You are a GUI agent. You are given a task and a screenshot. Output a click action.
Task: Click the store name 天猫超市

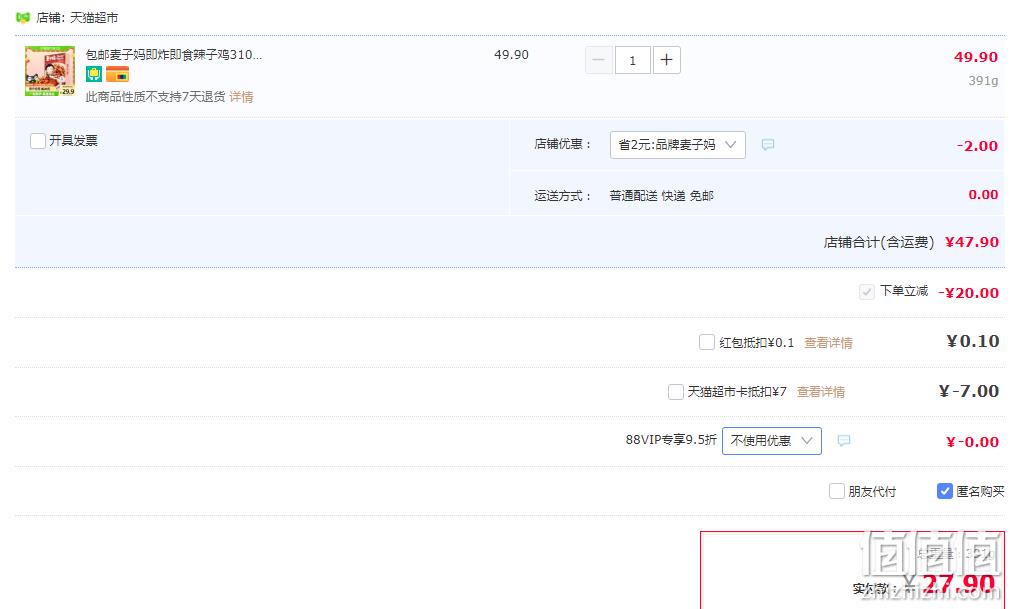point(94,18)
